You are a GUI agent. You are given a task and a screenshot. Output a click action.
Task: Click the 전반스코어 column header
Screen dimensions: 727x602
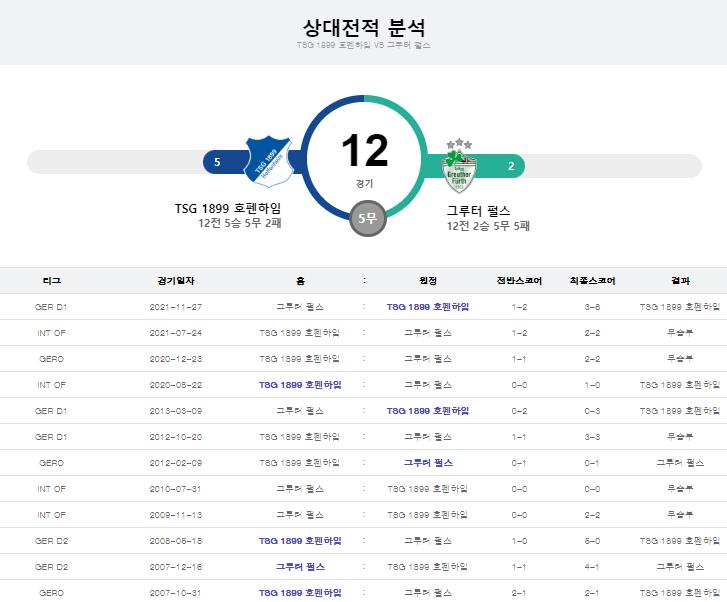519,281
